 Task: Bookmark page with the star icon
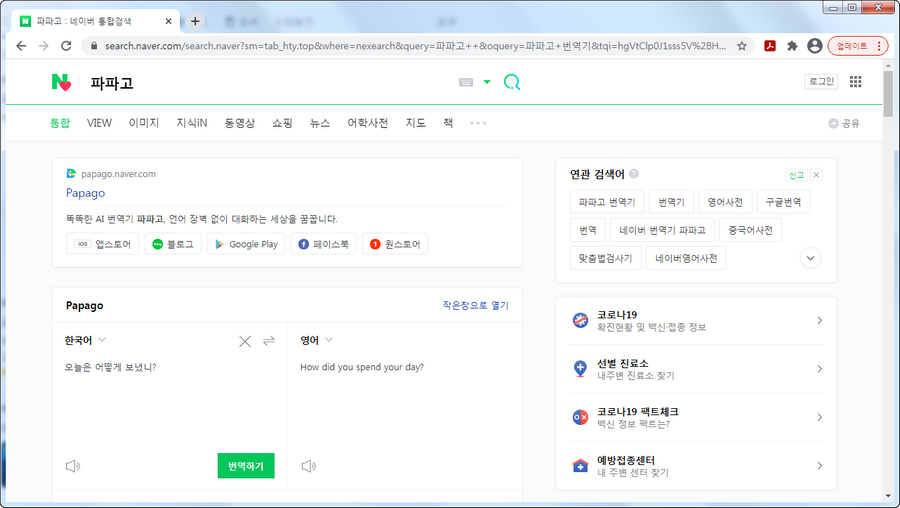click(742, 46)
